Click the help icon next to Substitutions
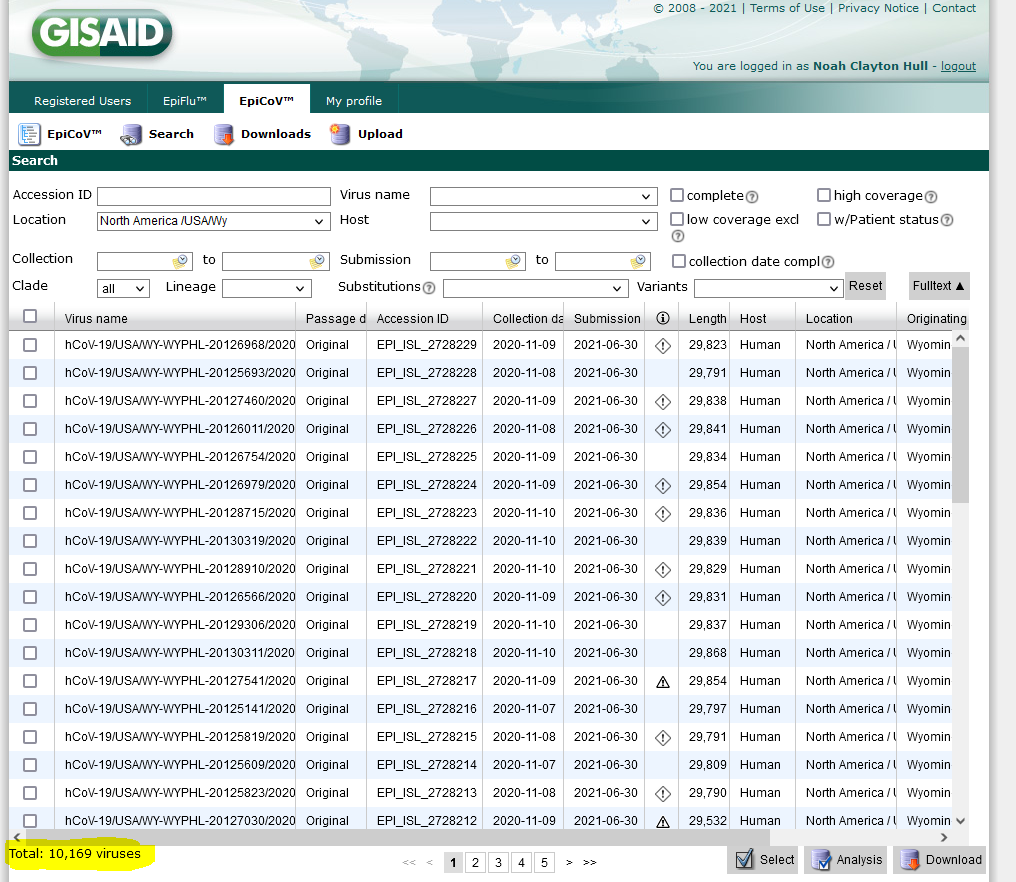Image resolution: width=1016 pixels, height=882 pixels. click(429, 287)
